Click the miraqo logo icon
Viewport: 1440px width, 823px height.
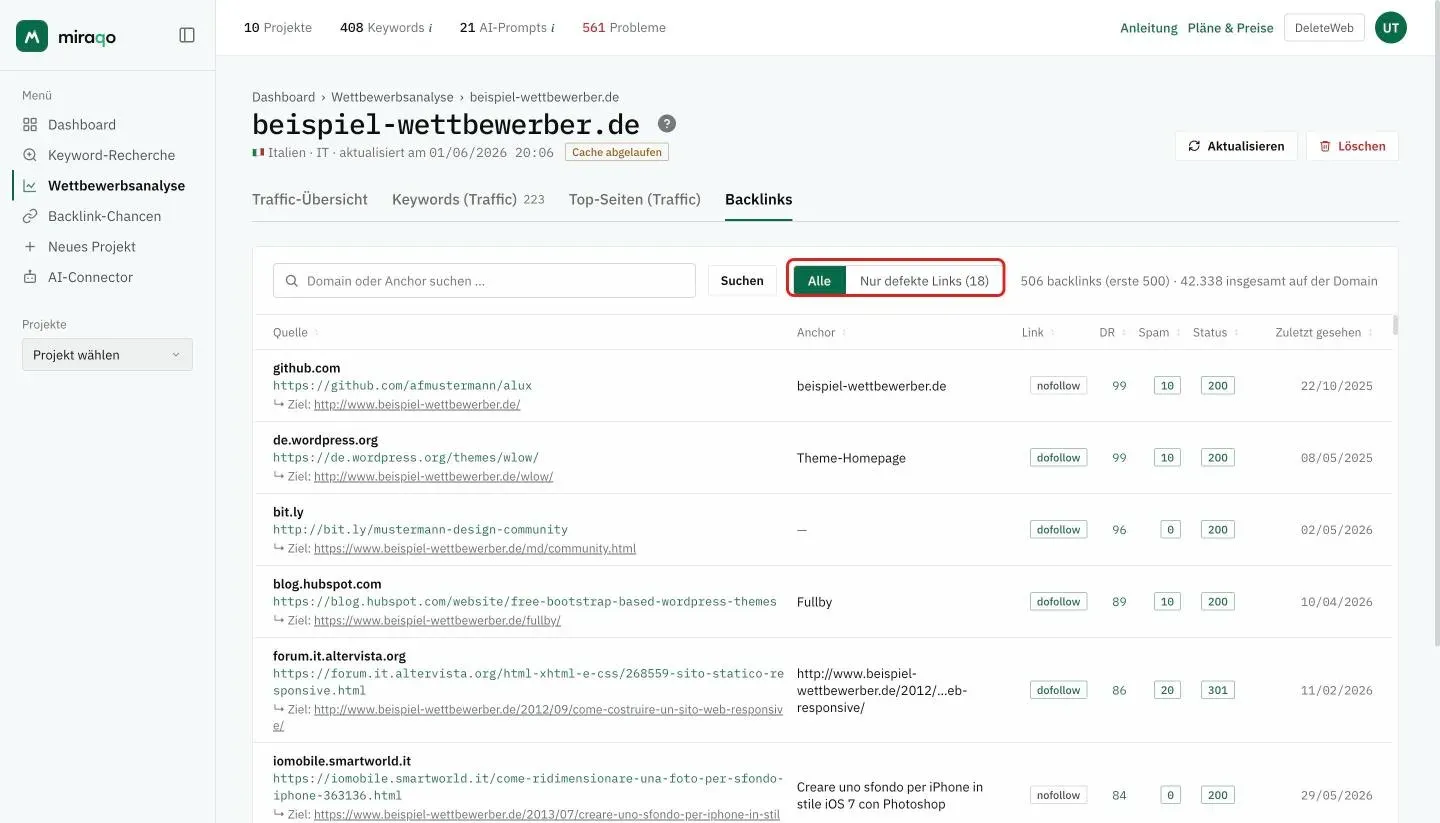tap(32, 36)
